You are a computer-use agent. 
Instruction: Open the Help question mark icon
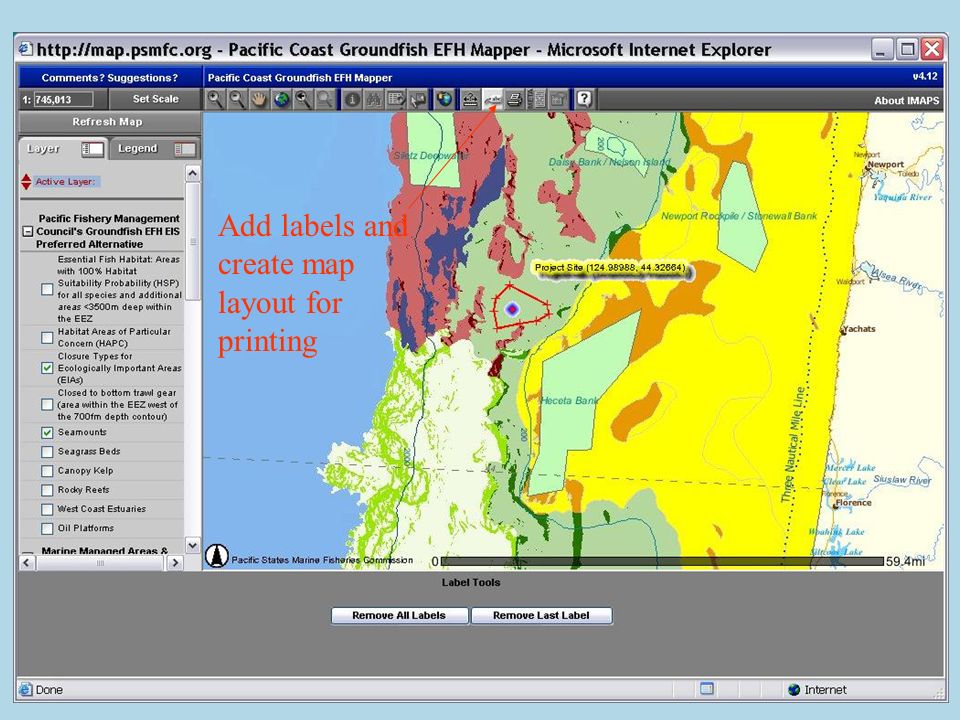click(x=584, y=99)
